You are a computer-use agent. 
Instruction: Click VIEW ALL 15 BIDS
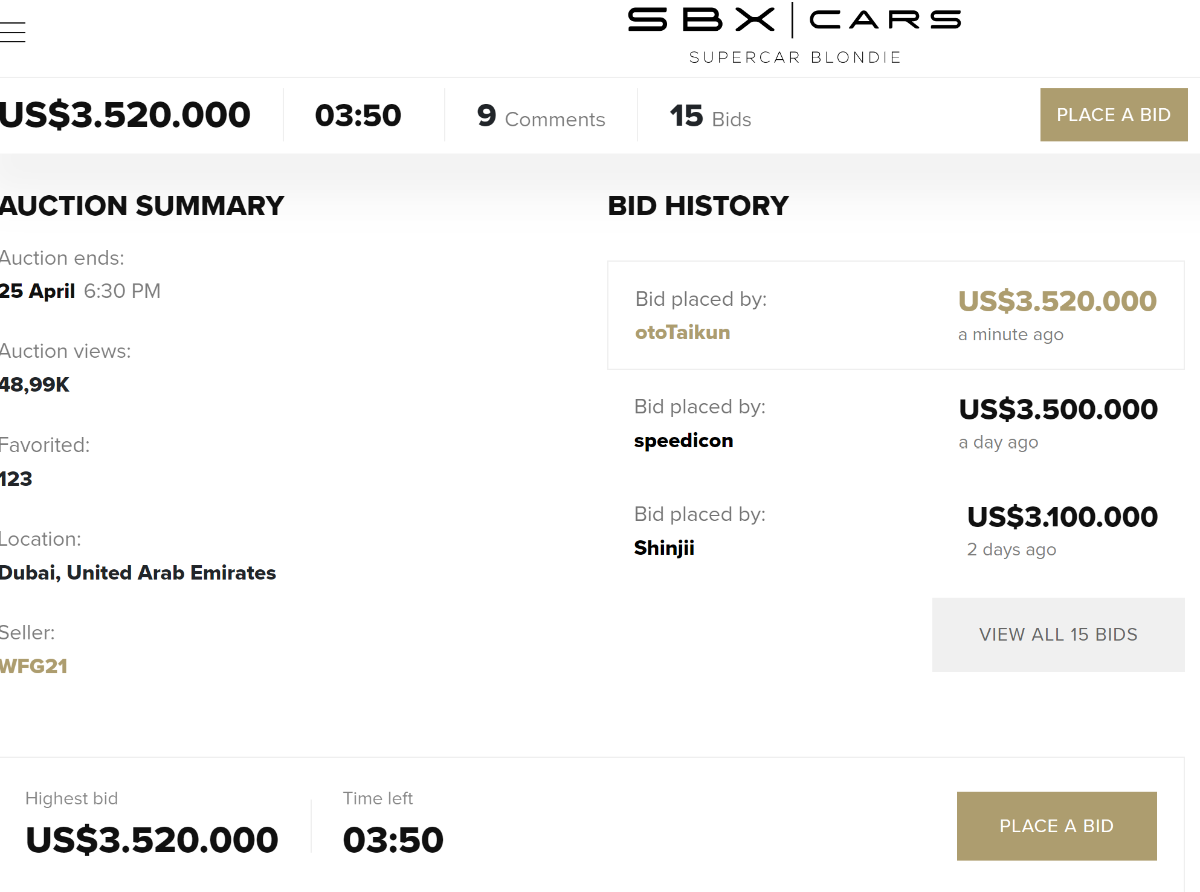(1058, 635)
